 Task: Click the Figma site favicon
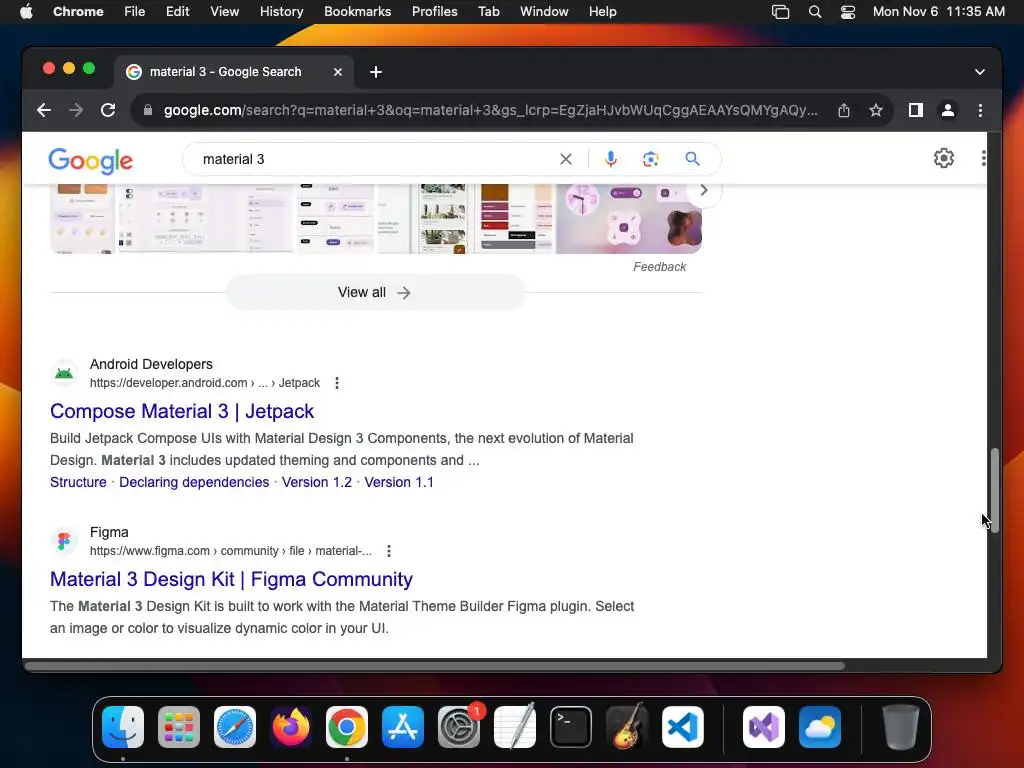click(x=64, y=541)
